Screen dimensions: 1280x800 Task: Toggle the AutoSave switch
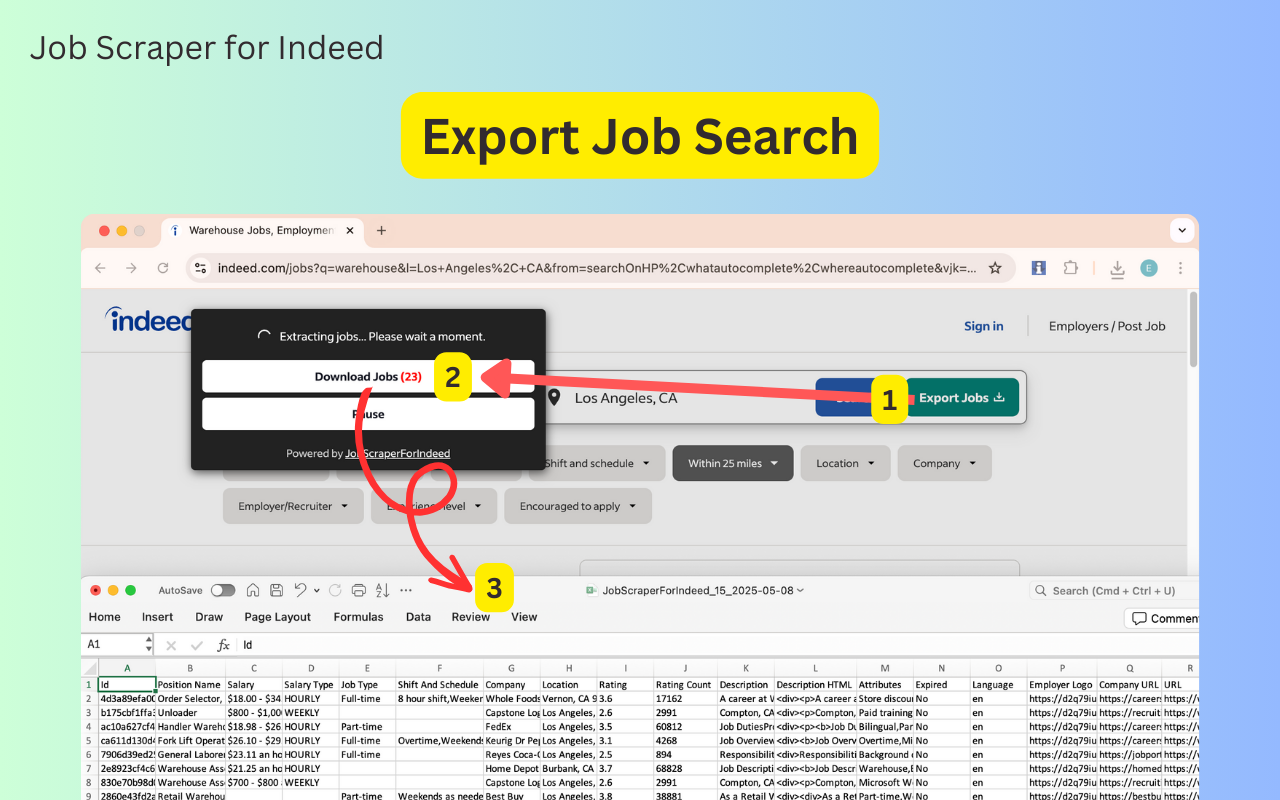click(x=222, y=591)
